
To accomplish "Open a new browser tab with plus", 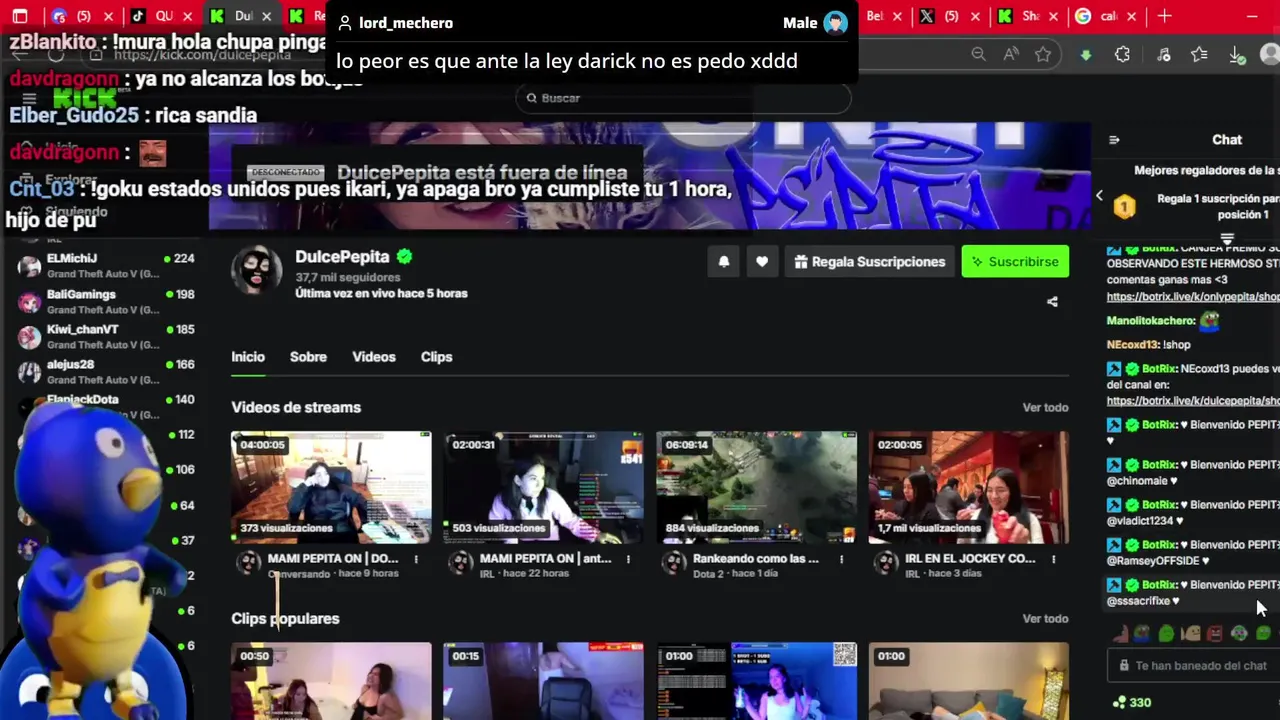I will click(1165, 16).
